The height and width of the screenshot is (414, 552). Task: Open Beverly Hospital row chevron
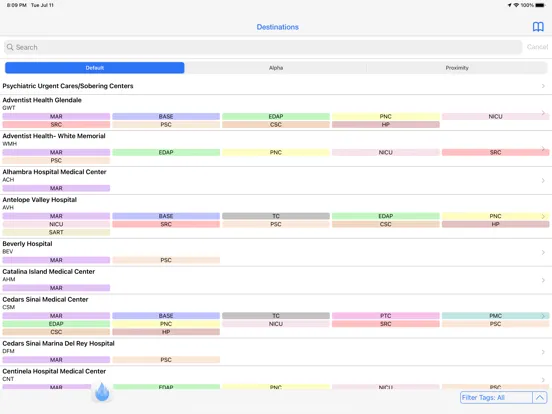click(x=543, y=252)
